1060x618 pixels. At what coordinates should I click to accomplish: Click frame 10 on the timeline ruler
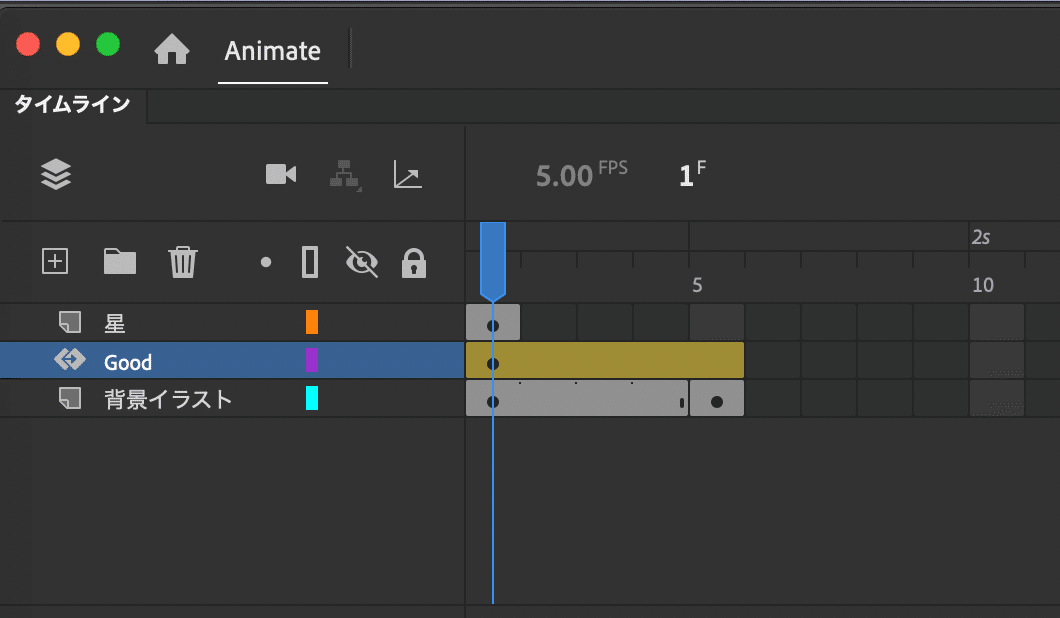(982, 285)
